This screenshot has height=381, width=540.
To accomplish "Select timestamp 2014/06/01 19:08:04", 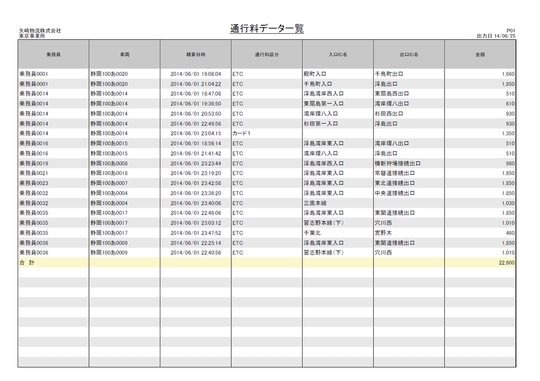I will 196,74.
